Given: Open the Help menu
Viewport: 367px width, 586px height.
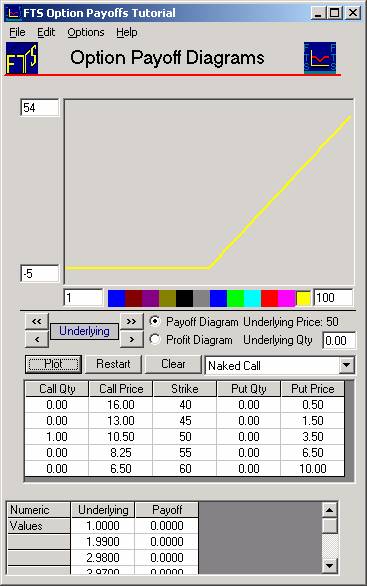Looking at the screenshot, I should (127, 33).
